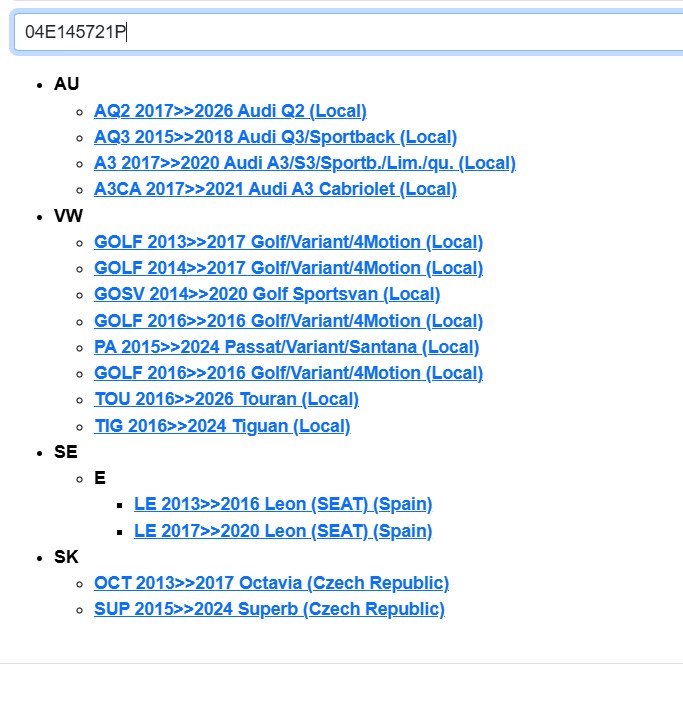
Task: Click the VW brand heading
Action: [68, 216]
